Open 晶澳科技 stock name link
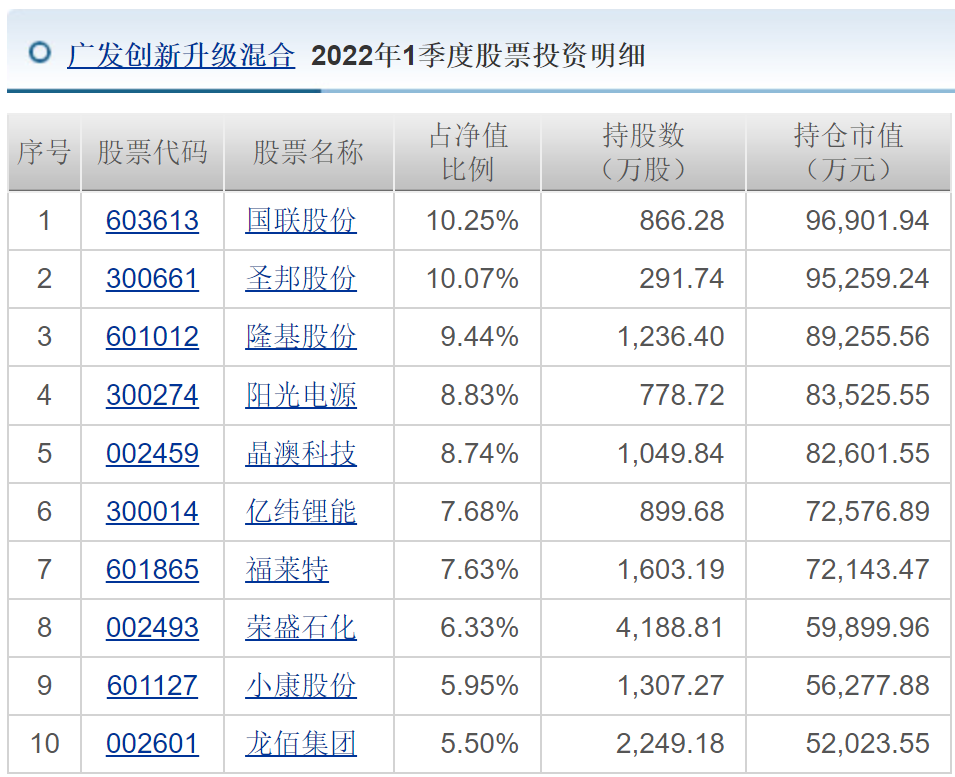955x777 pixels. [x=301, y=454]
